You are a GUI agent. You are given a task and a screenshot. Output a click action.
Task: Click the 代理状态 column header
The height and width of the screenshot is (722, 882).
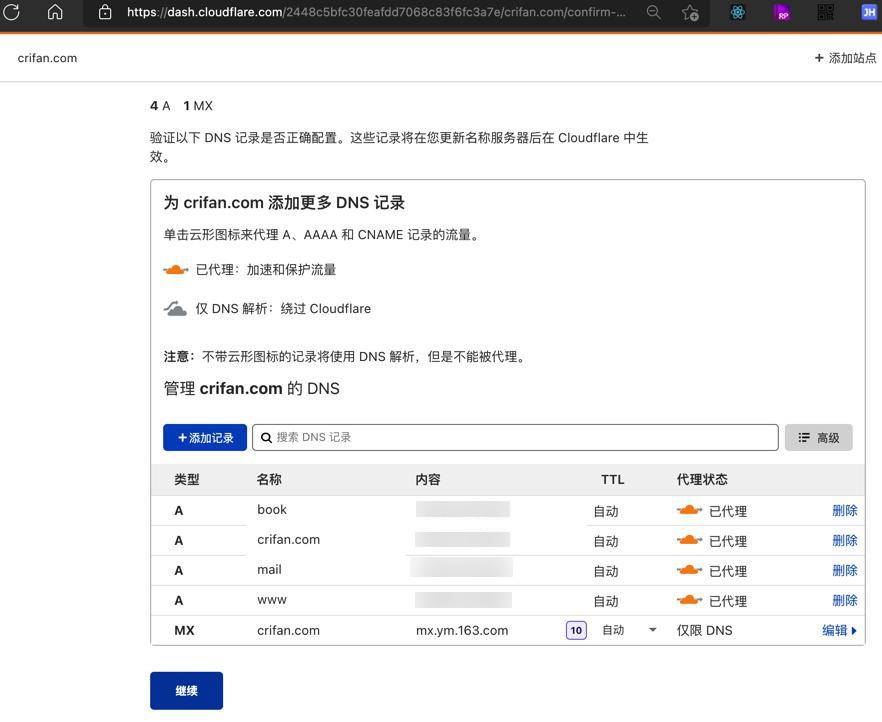tap(702, 480)
